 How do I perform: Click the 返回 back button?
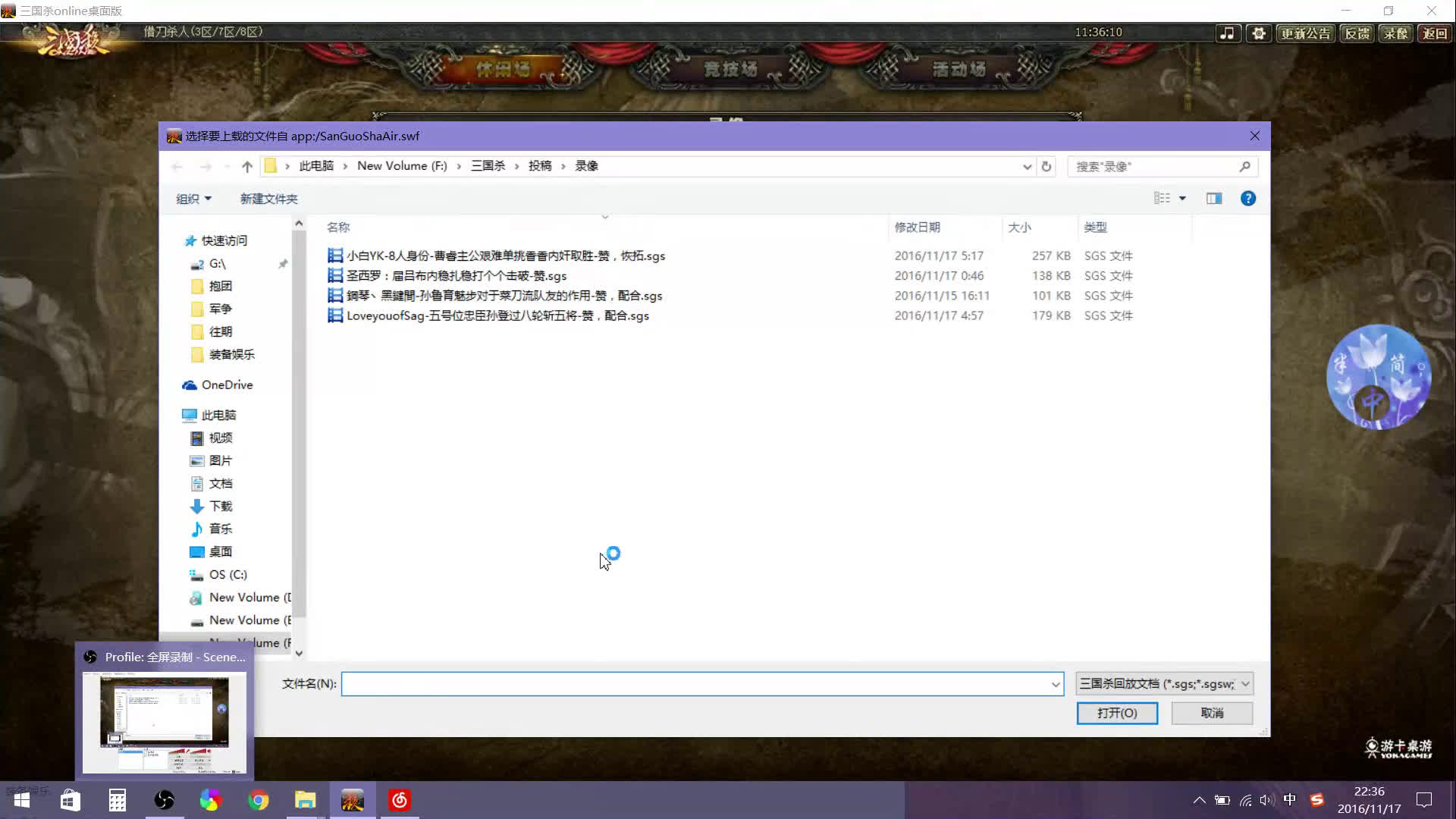(x=1434, y=33)
